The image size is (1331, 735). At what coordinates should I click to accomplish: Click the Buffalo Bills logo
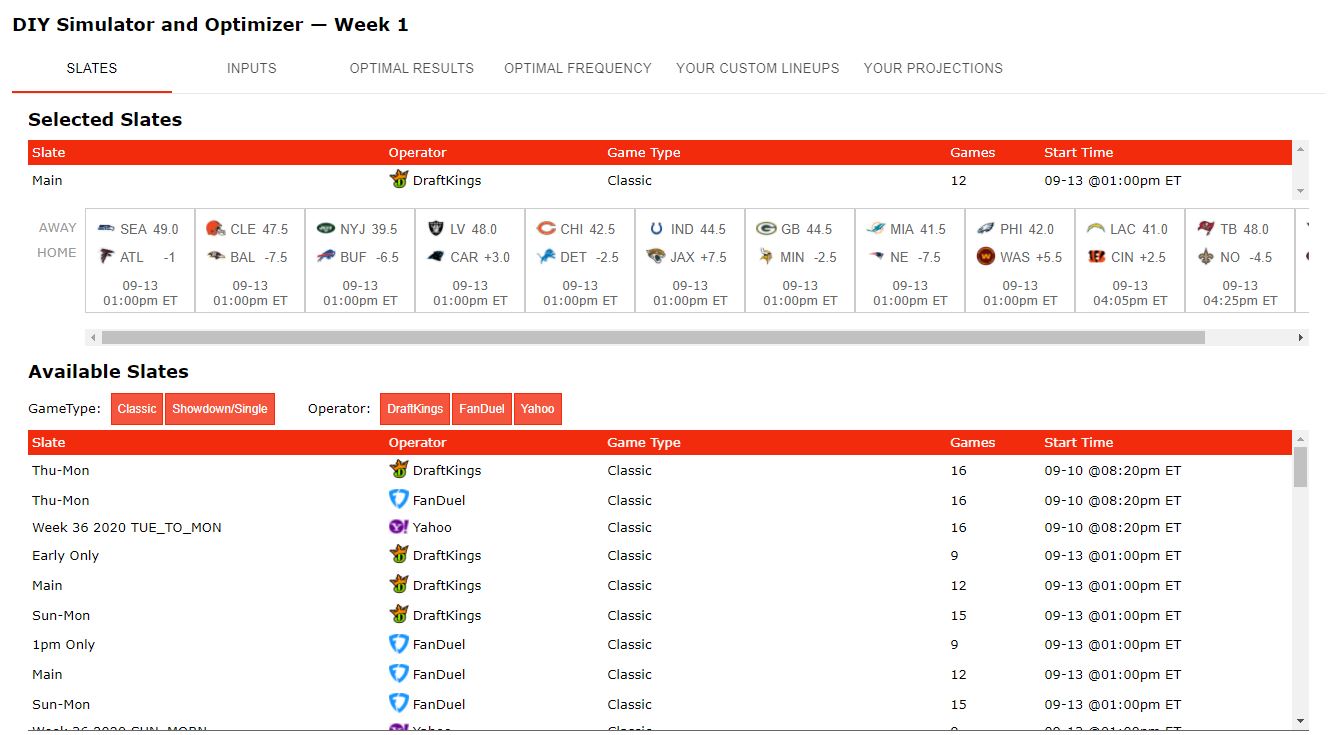click(x=326, y=257)
